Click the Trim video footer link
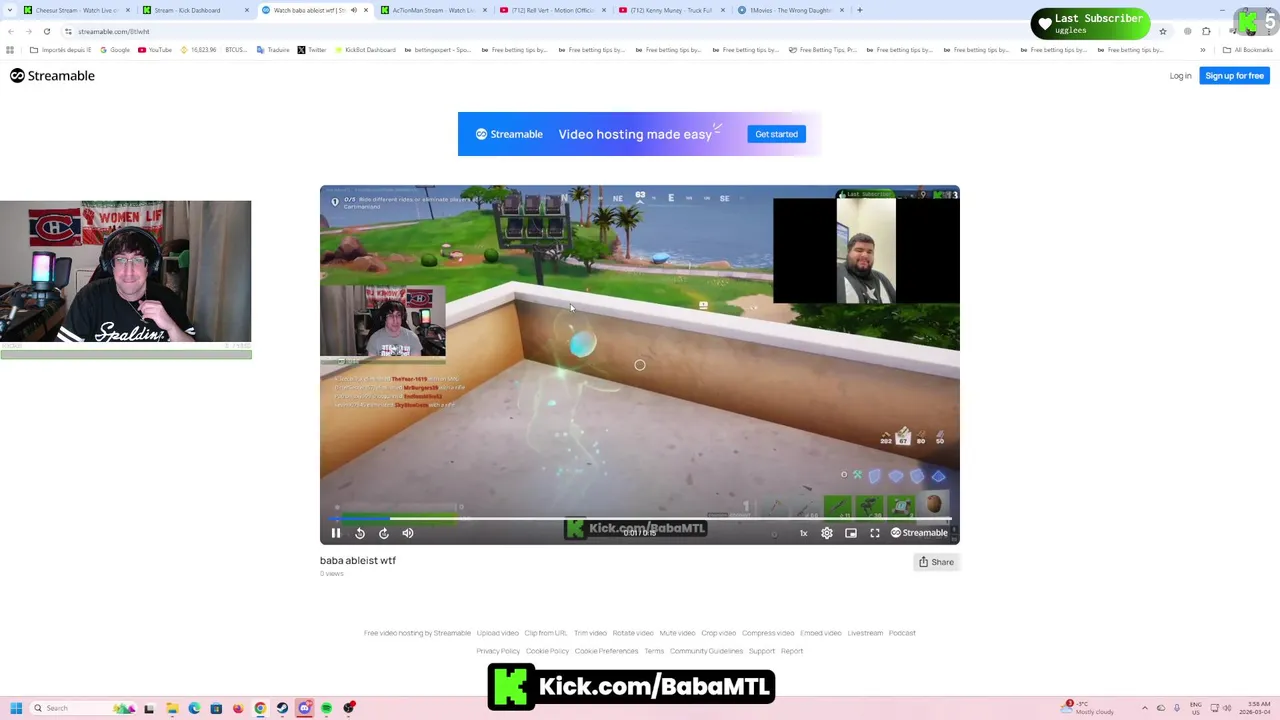 pyautogui.click(x=590, y=633)
